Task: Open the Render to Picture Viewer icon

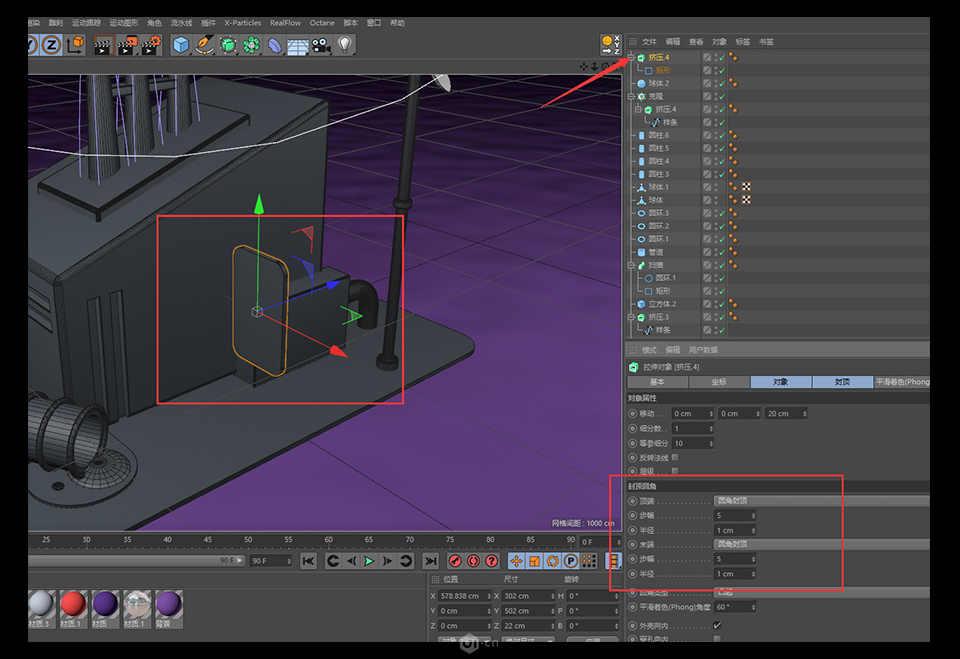Action: 126,45
